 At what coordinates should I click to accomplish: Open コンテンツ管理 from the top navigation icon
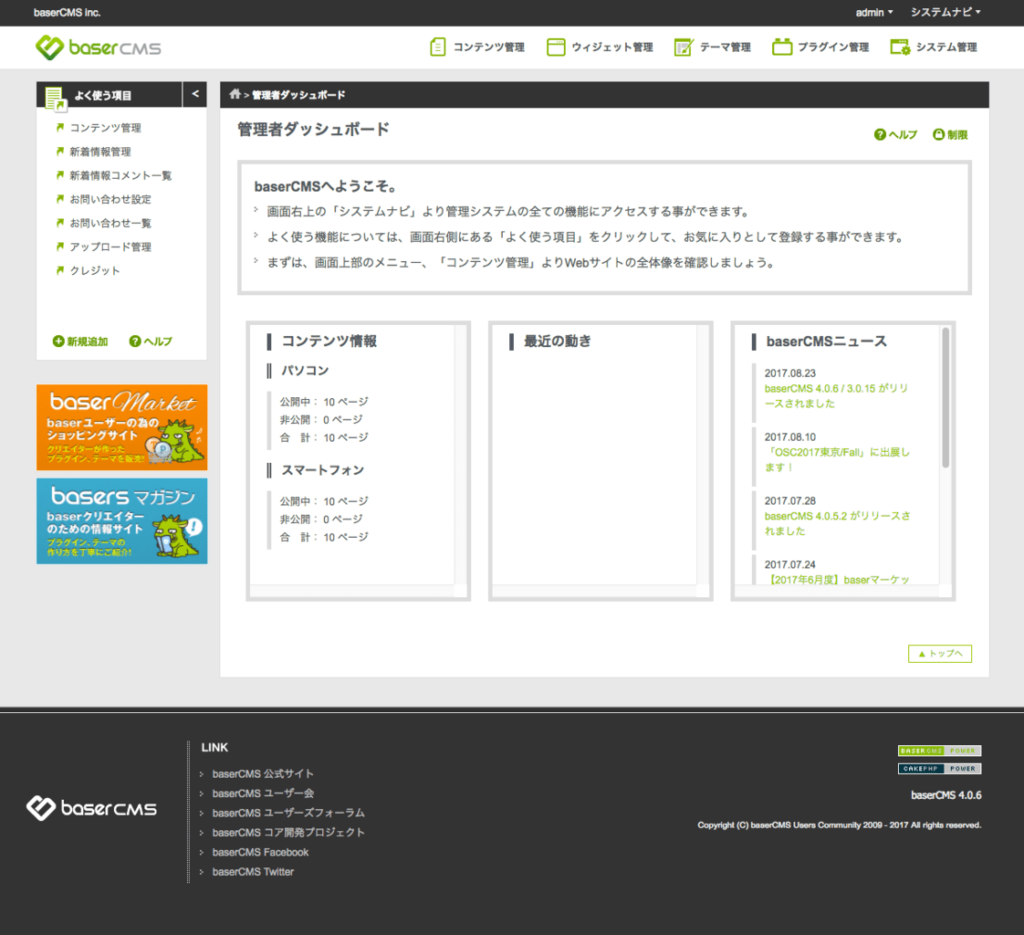tap(437, 46)
